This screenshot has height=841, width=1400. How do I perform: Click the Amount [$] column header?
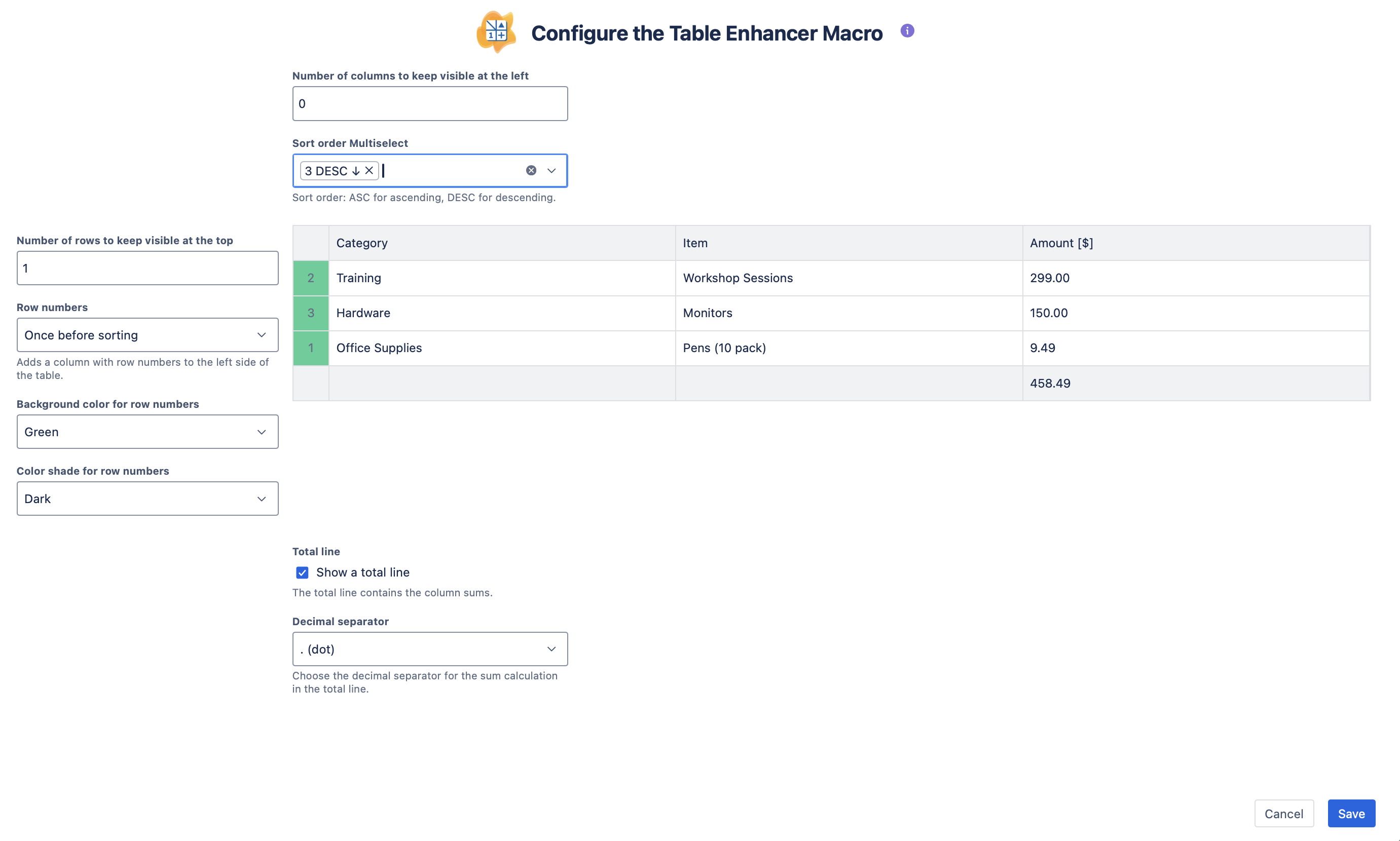[x=1061, y=243]
